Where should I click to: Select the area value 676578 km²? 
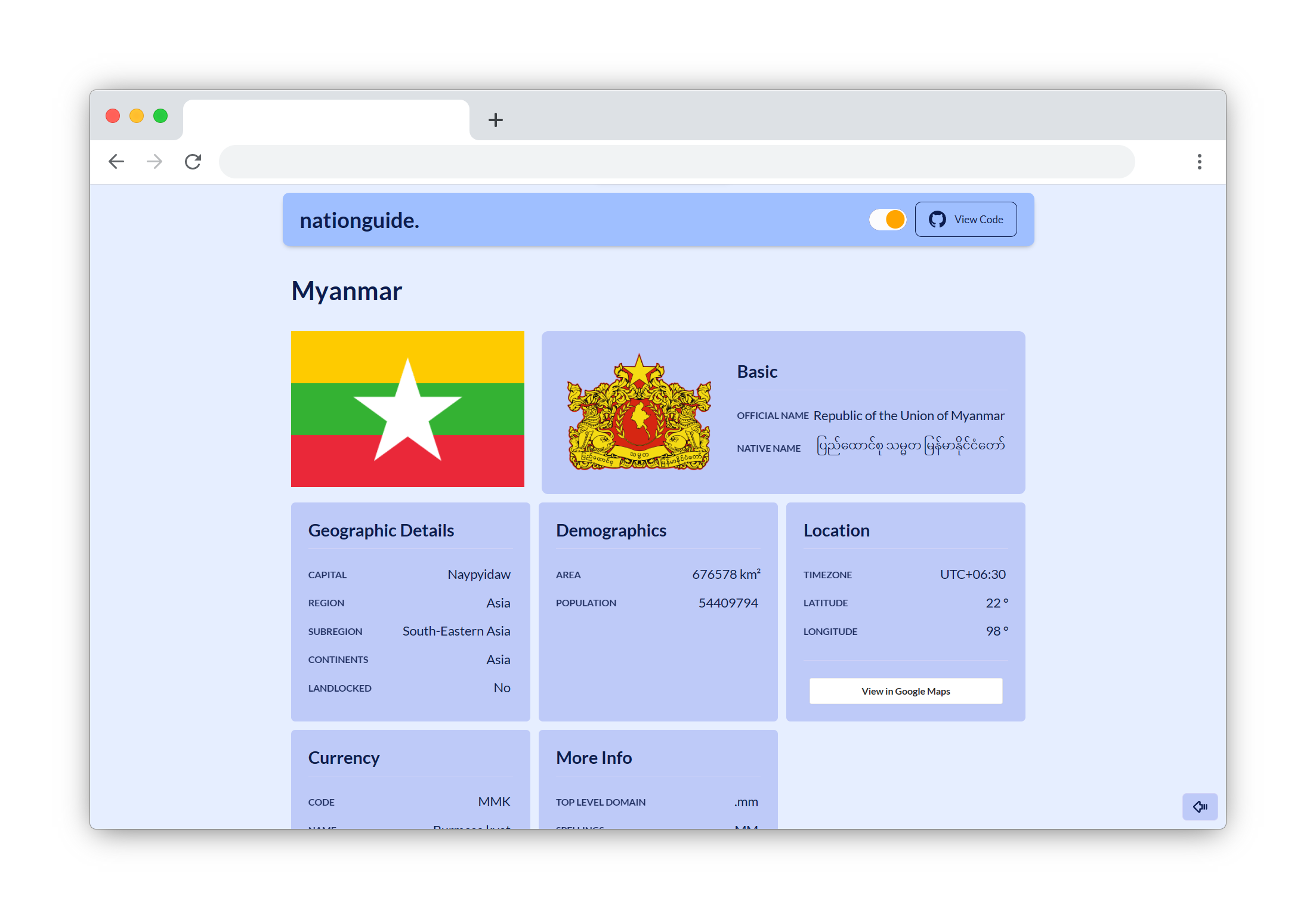point(726,574)
